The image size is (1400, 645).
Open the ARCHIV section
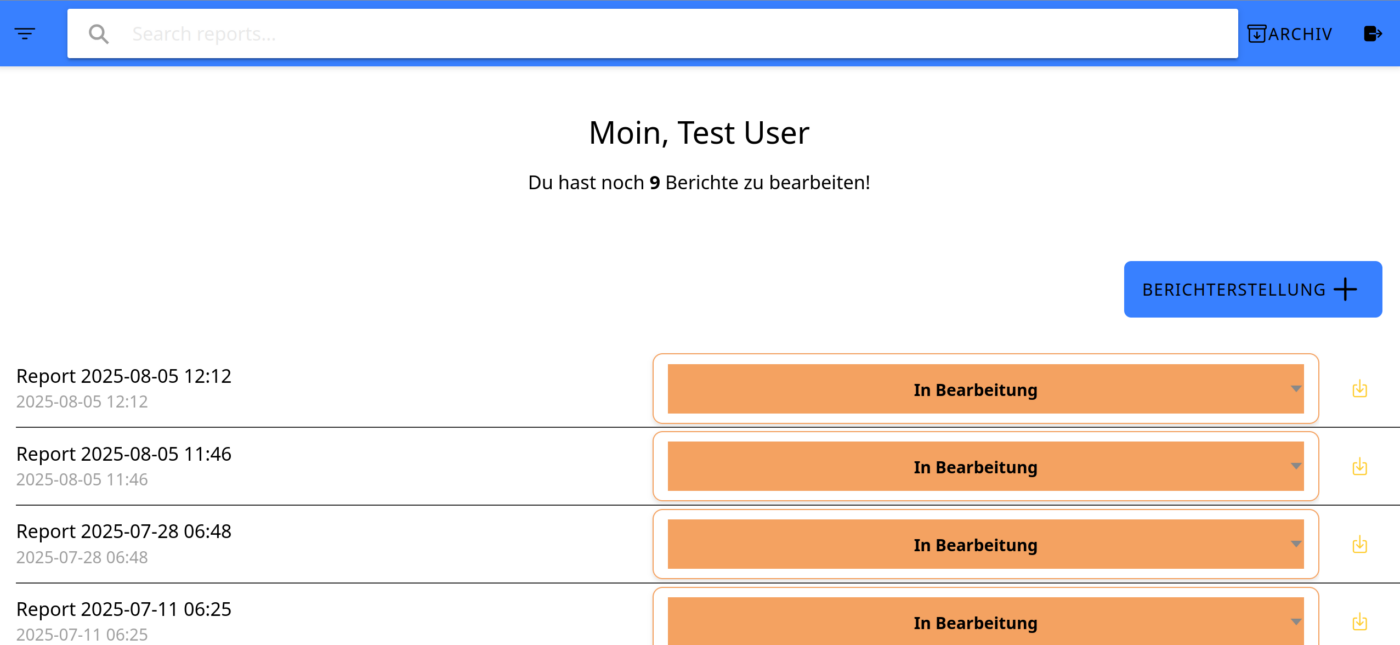[x=1290, y=34]
